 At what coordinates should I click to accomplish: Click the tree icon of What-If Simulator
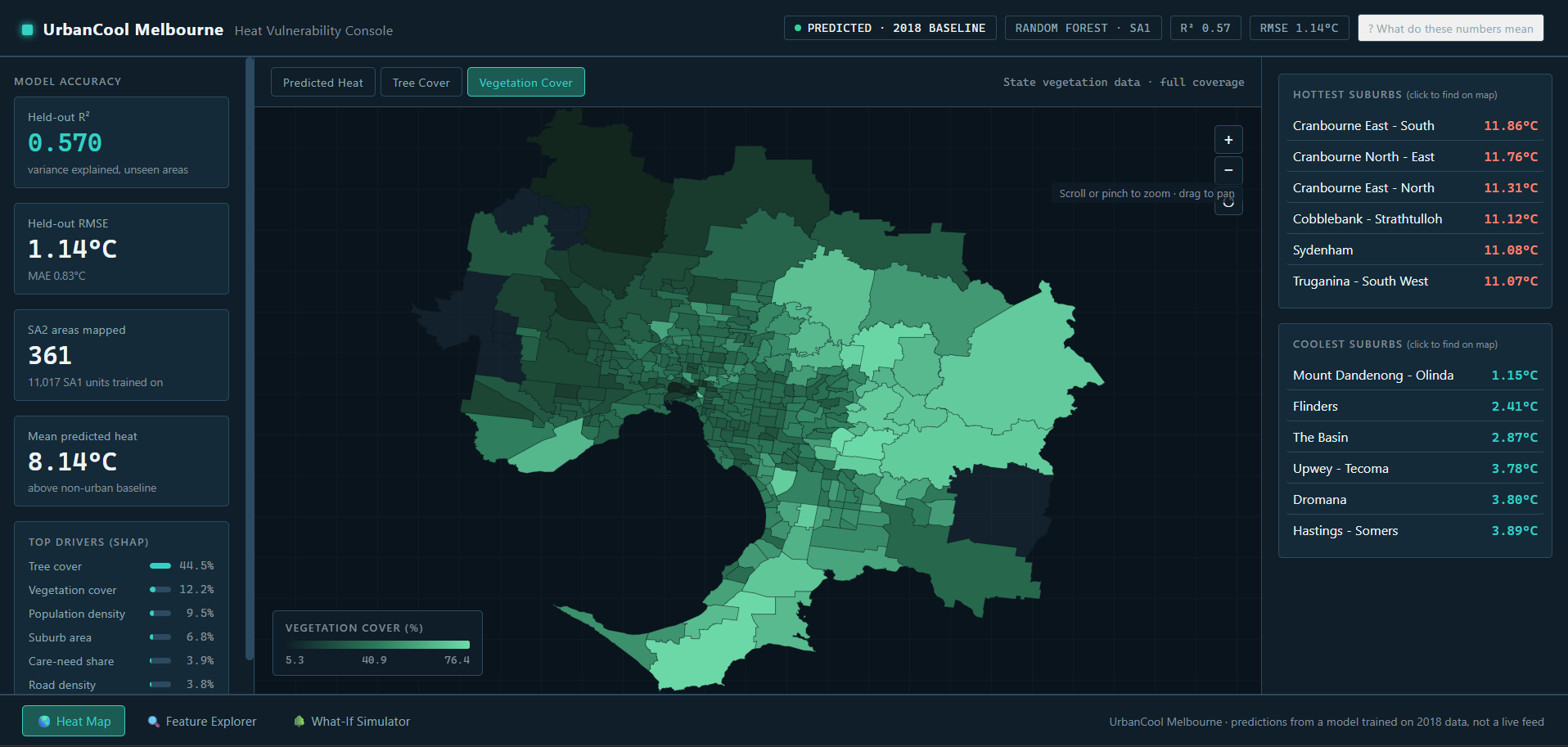[299, 722]
